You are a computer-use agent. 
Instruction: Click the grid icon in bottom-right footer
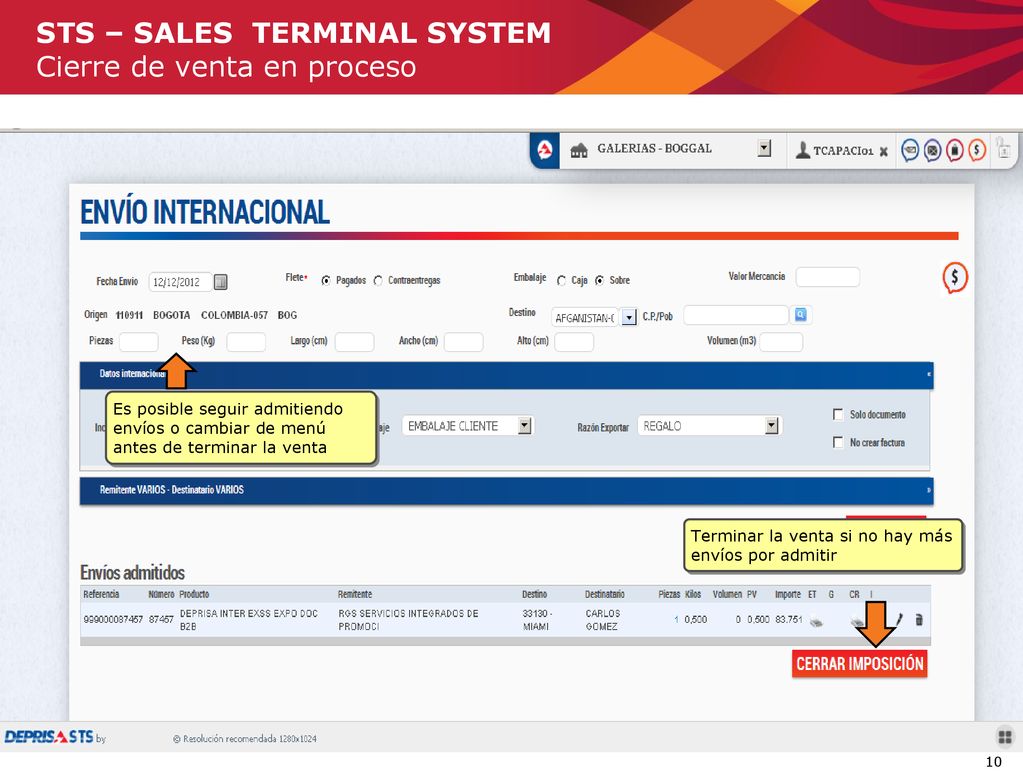coord(1005,737)
